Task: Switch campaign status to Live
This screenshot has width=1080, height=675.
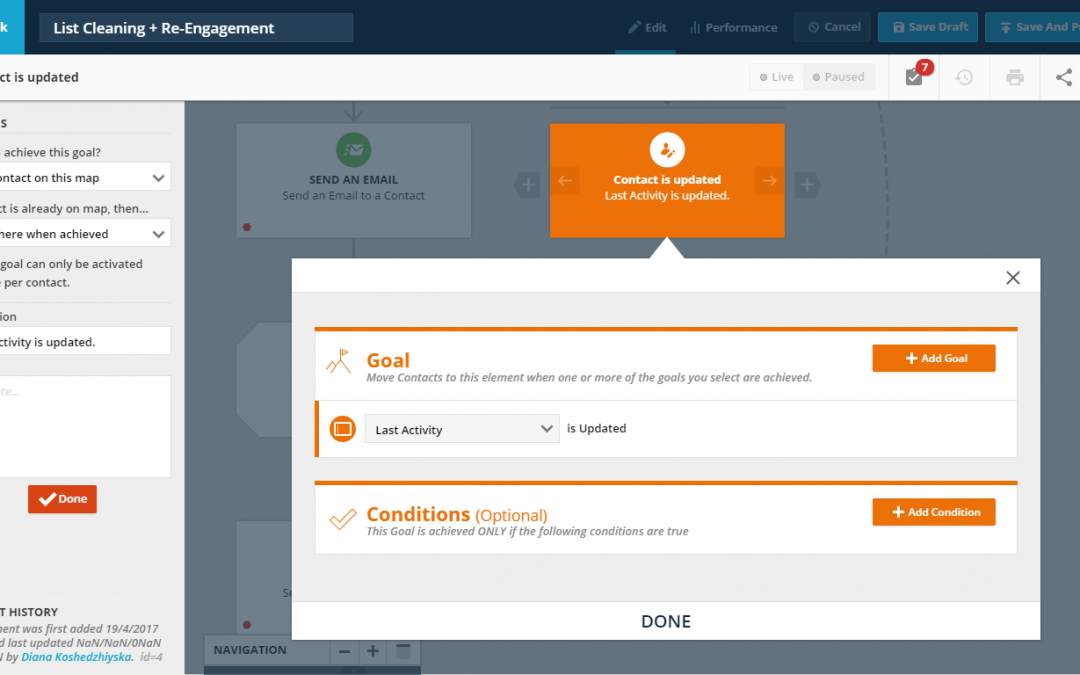Action: [777, 77]
